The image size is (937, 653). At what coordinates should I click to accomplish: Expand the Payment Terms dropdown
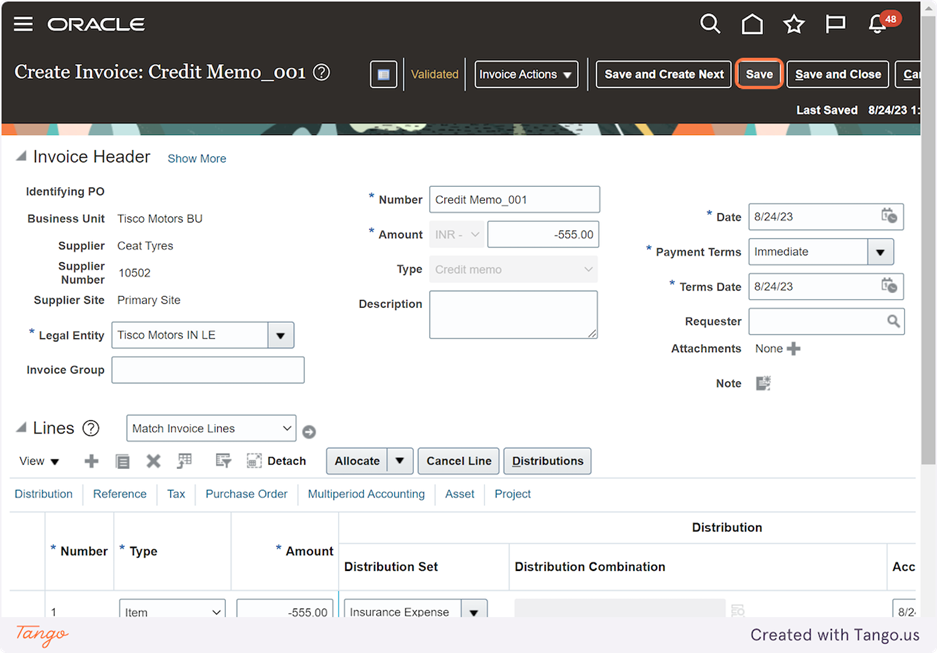pos(880,252)
